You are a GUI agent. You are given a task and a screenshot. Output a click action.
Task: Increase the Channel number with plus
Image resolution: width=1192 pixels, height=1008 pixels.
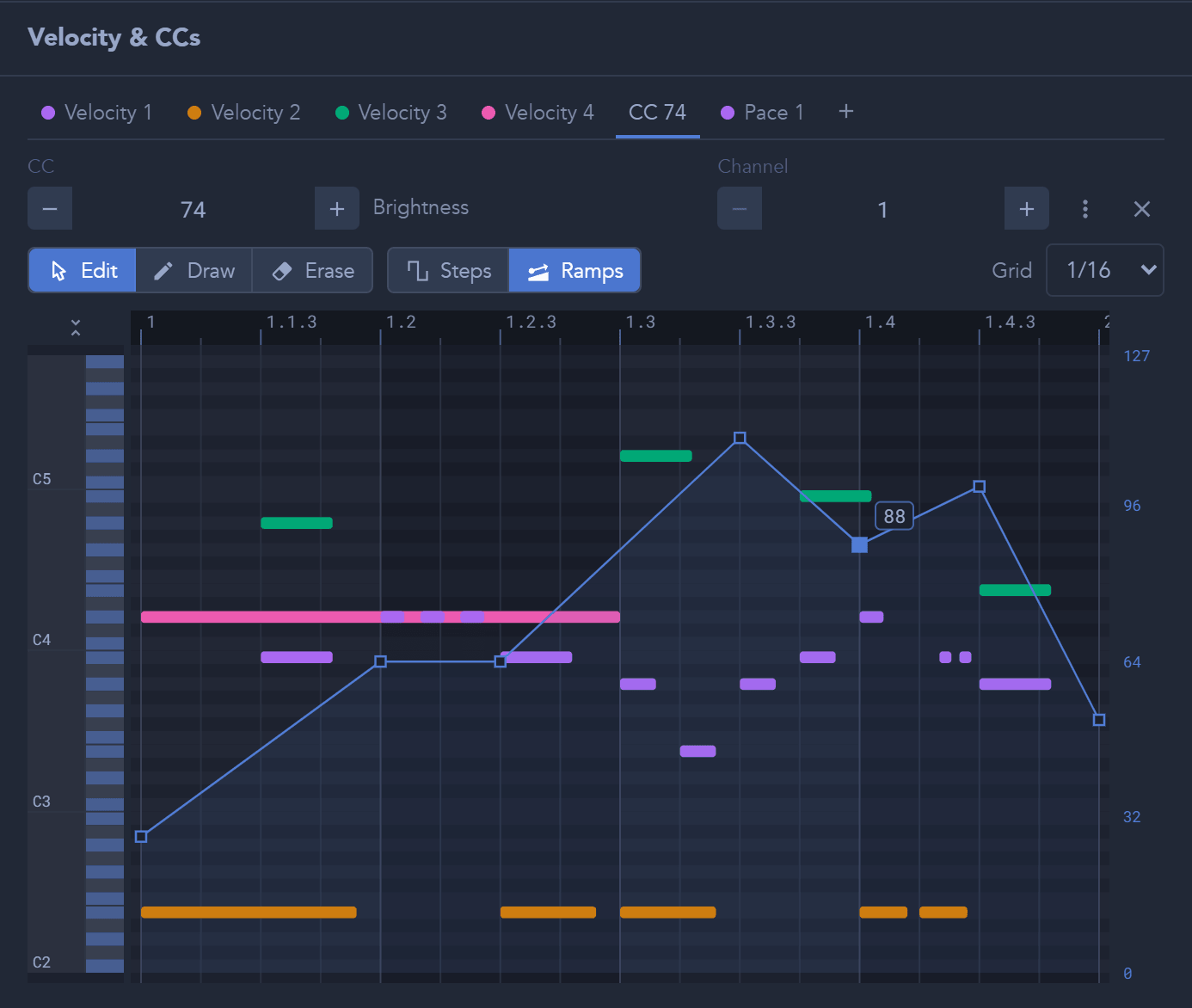[1027, 209]
